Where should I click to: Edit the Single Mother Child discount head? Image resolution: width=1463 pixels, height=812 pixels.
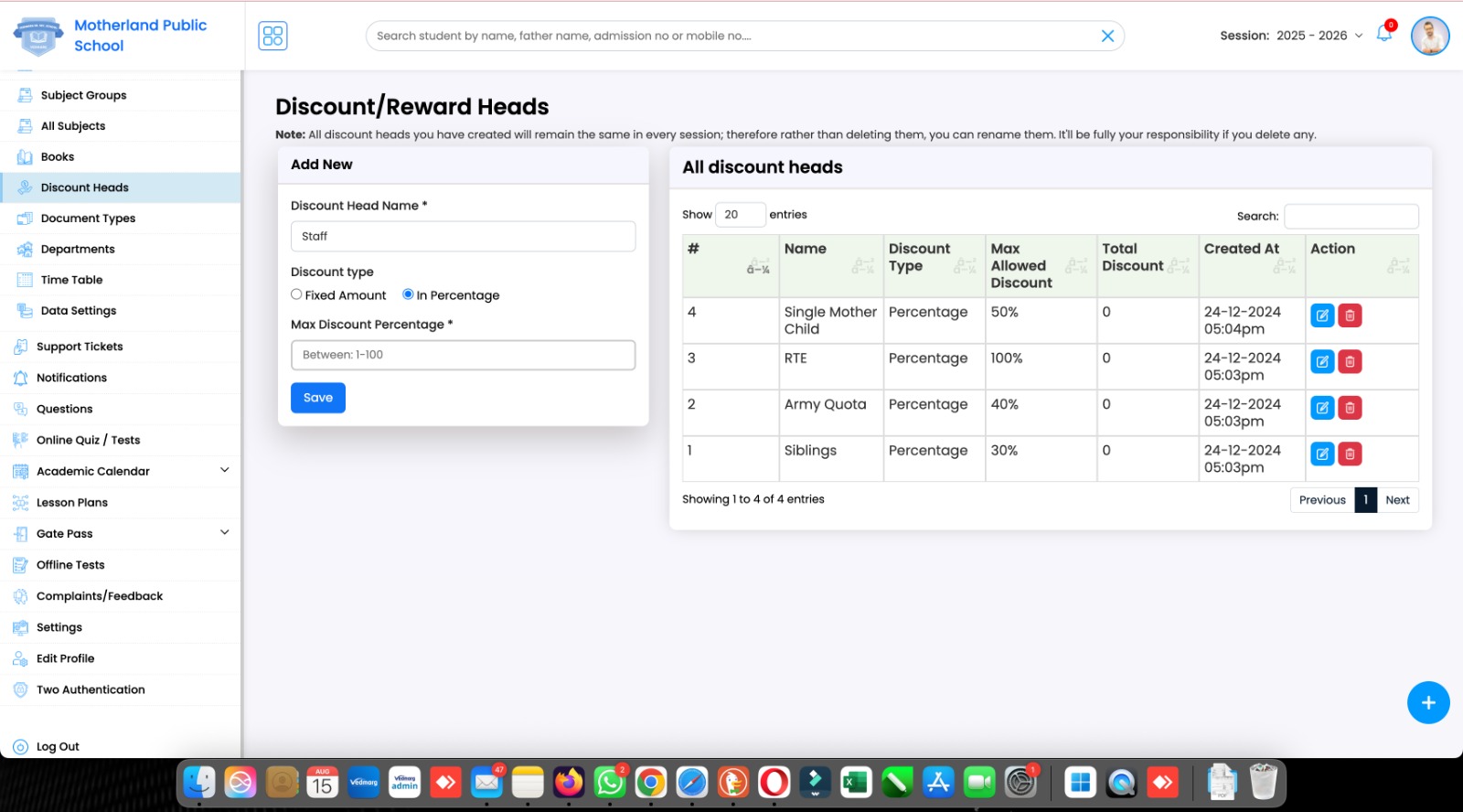(1322, 315)
